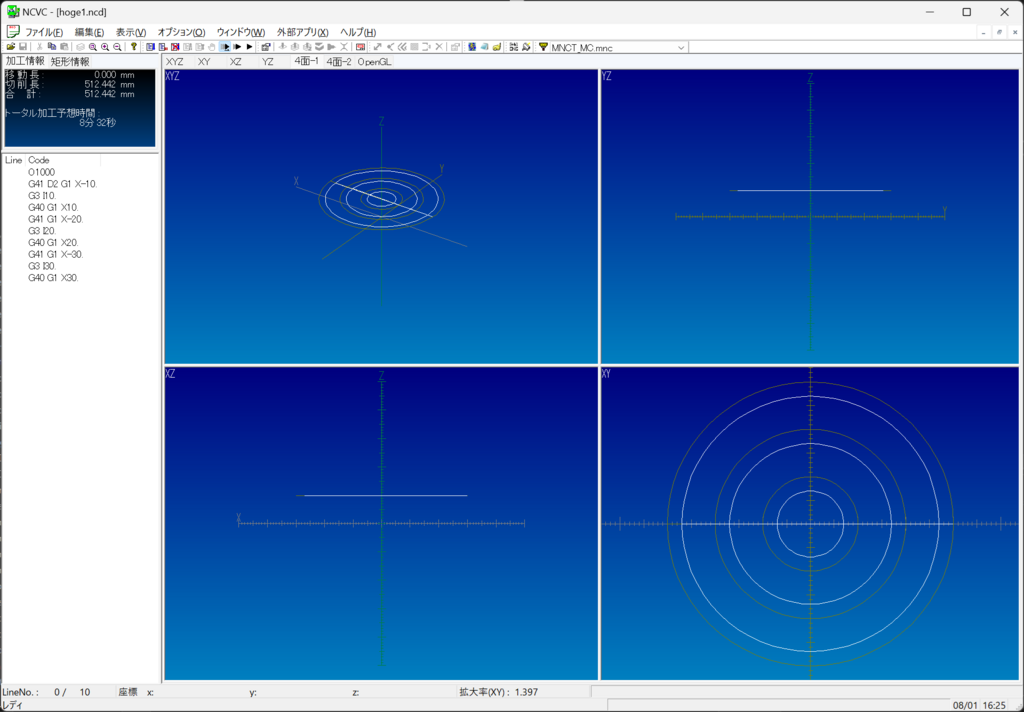Select code line G41 G1 X-20.
1024x712 pixels.
[x=56, y=219]
